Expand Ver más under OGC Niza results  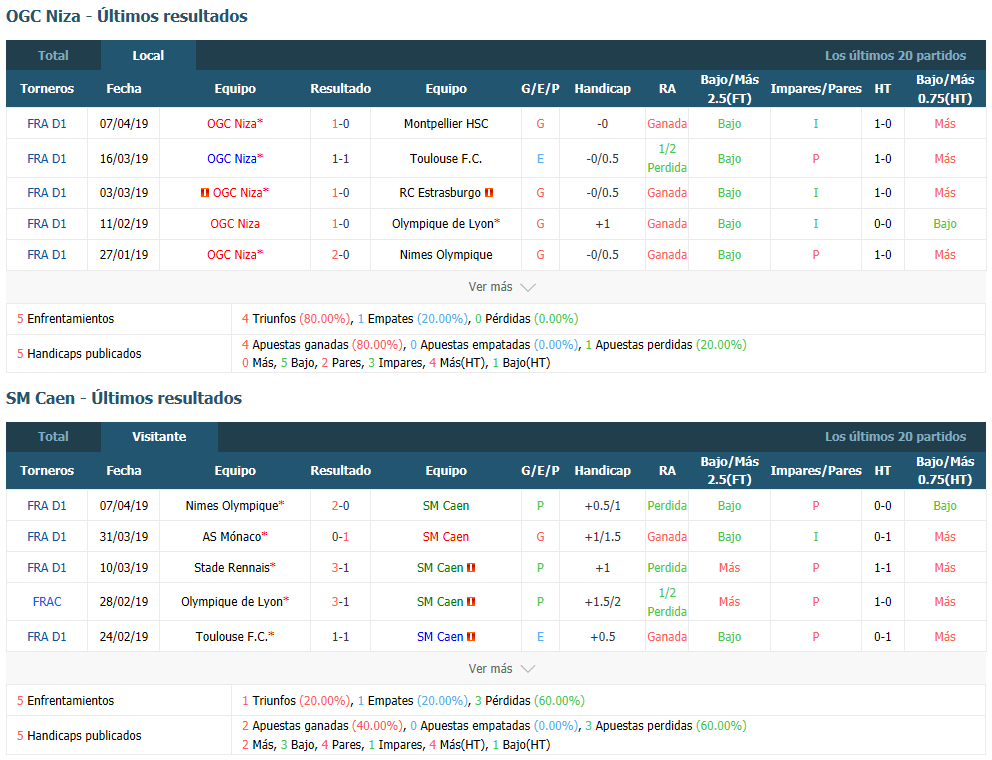click(x=502, y=287)
